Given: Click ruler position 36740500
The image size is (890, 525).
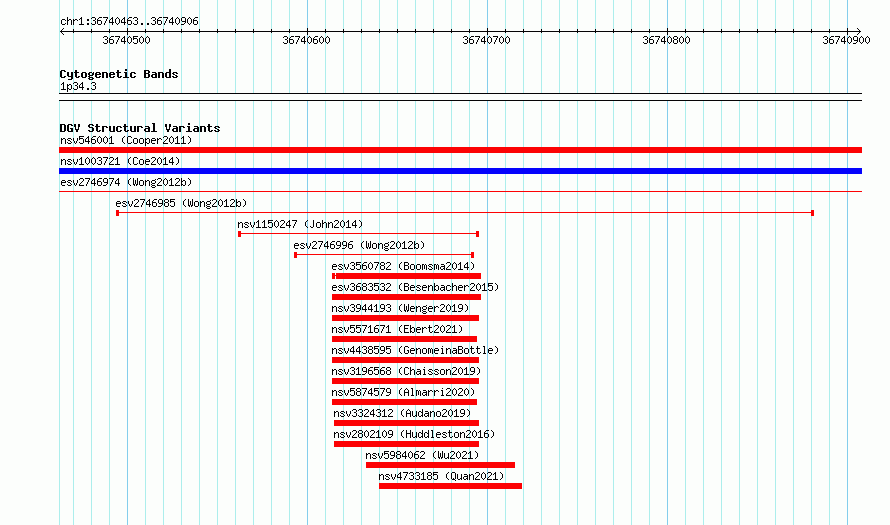Looking at the screenshot, I should pos(126,40).
